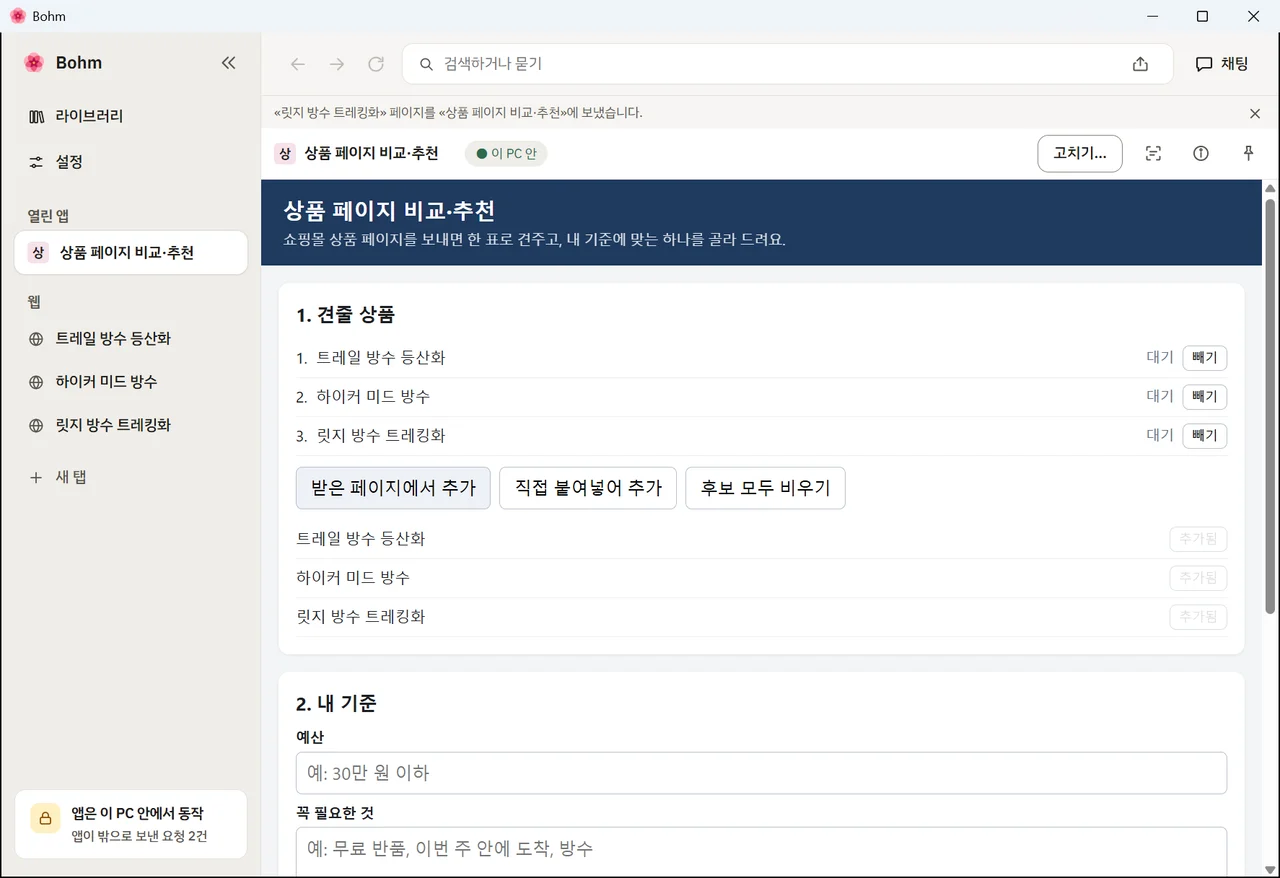Click the scrollbar down arrow

(x=1271, y=869)
